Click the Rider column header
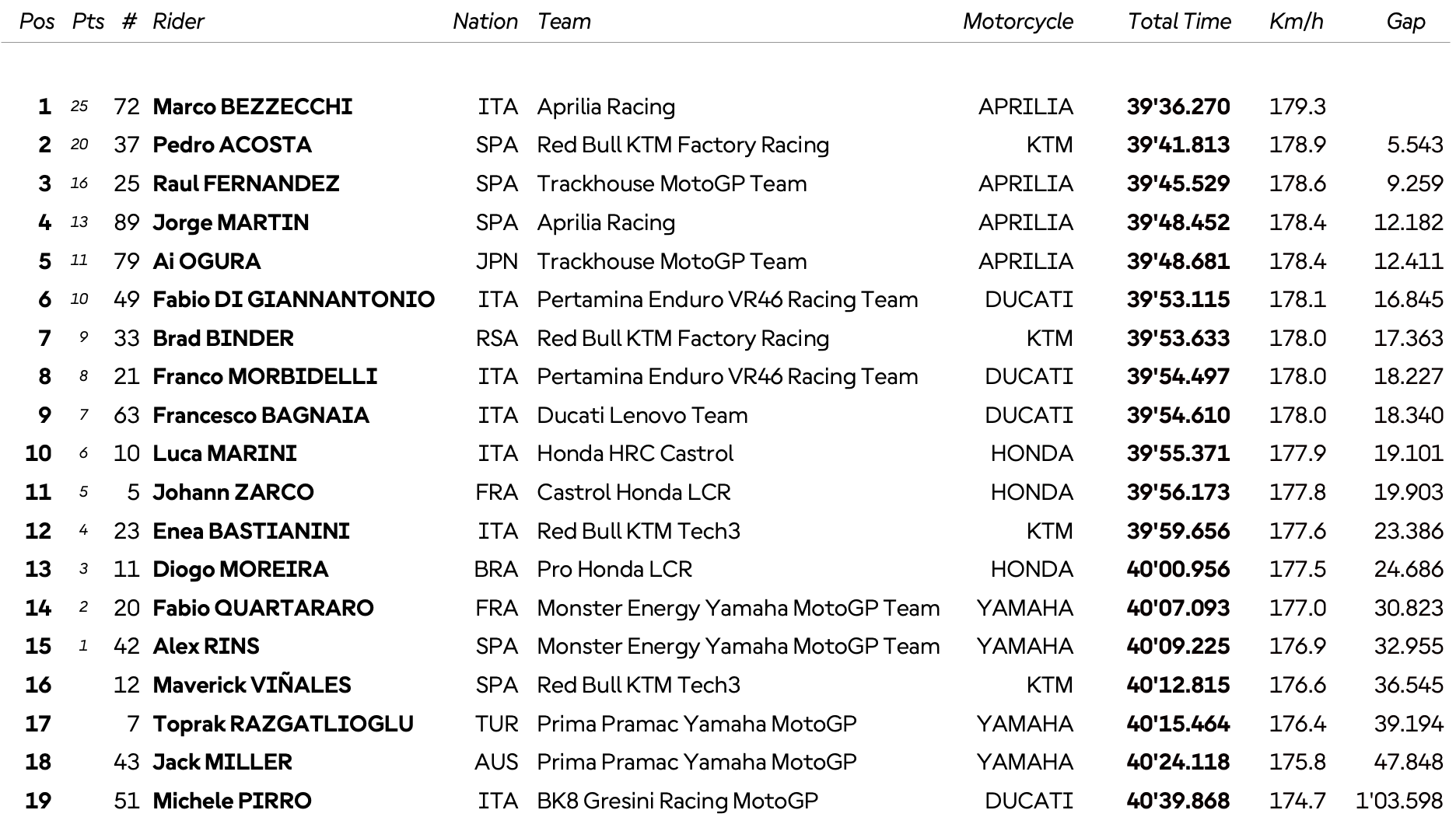Image resolution: width=1456 pixels, height=824 pixels. point(178,21)
